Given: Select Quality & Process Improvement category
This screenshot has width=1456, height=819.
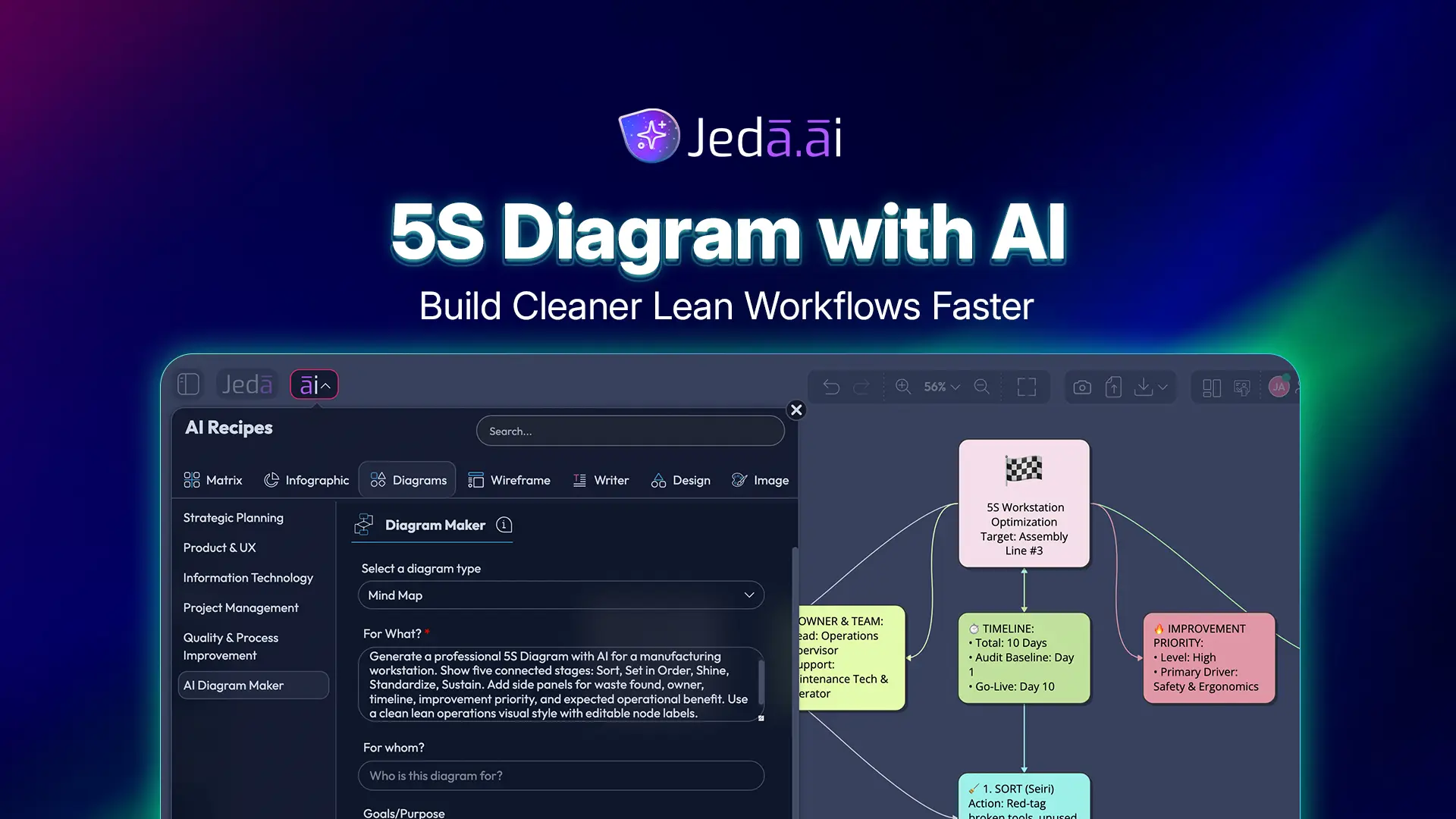Looking at the screenshot, I should tap(231, 646).
